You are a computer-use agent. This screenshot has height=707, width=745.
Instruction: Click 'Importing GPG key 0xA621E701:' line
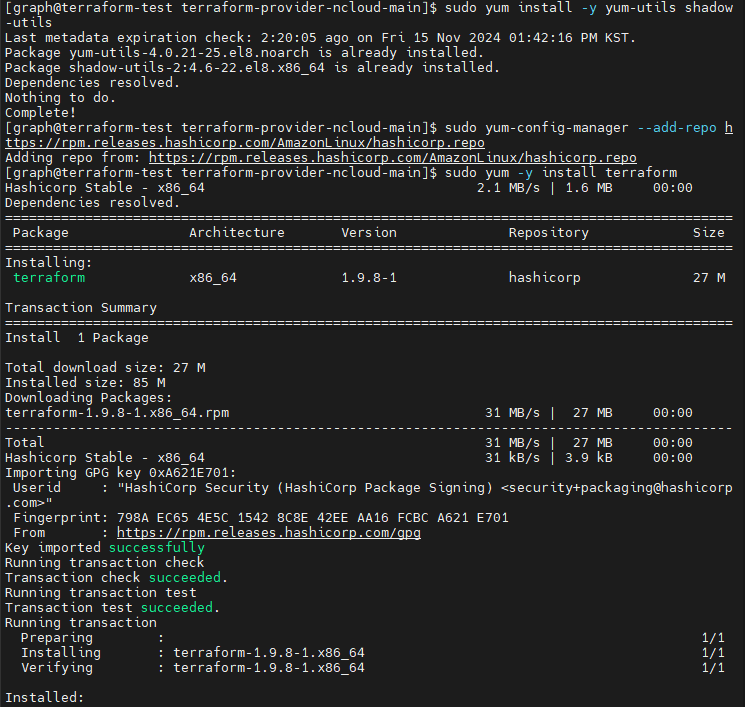click(120, 473)
